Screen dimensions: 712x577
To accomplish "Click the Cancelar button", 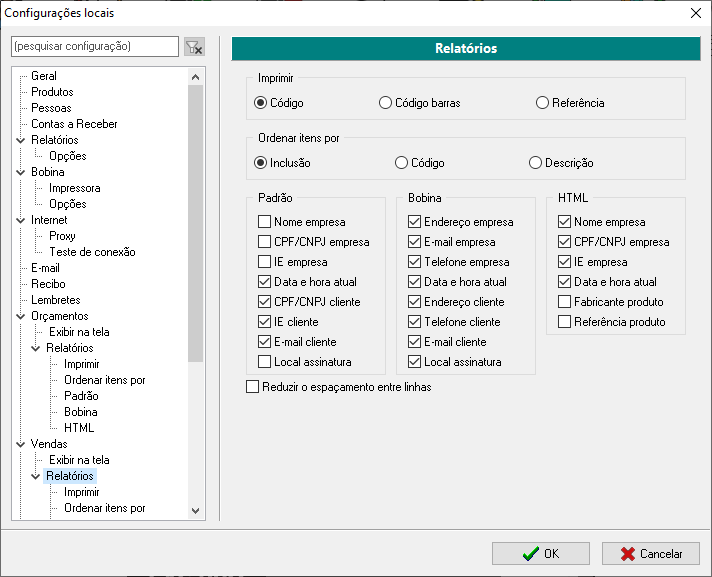I will (650, 554).
